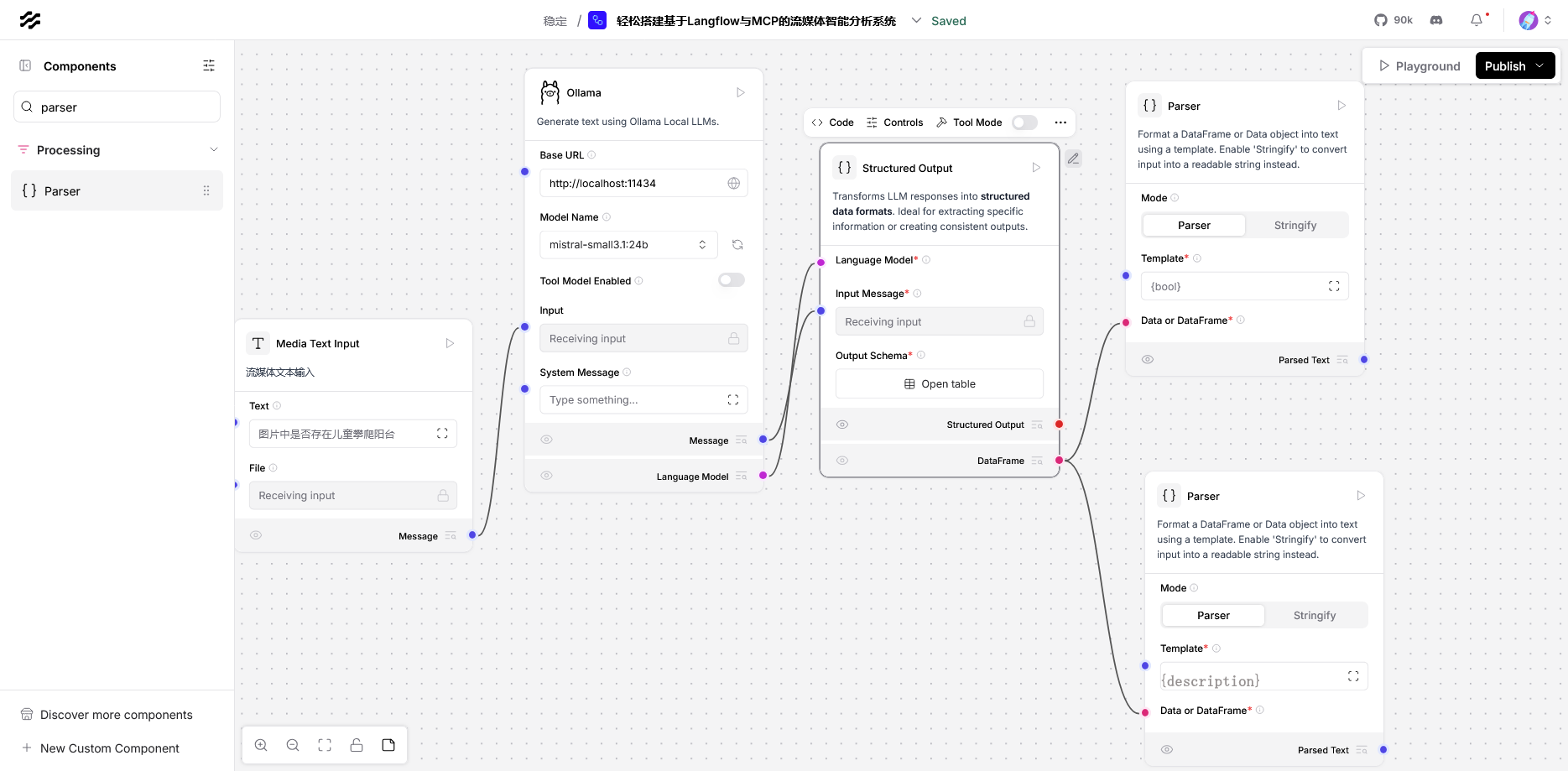Select Stringify mode in lower Parser

[x=1315, y=615]
